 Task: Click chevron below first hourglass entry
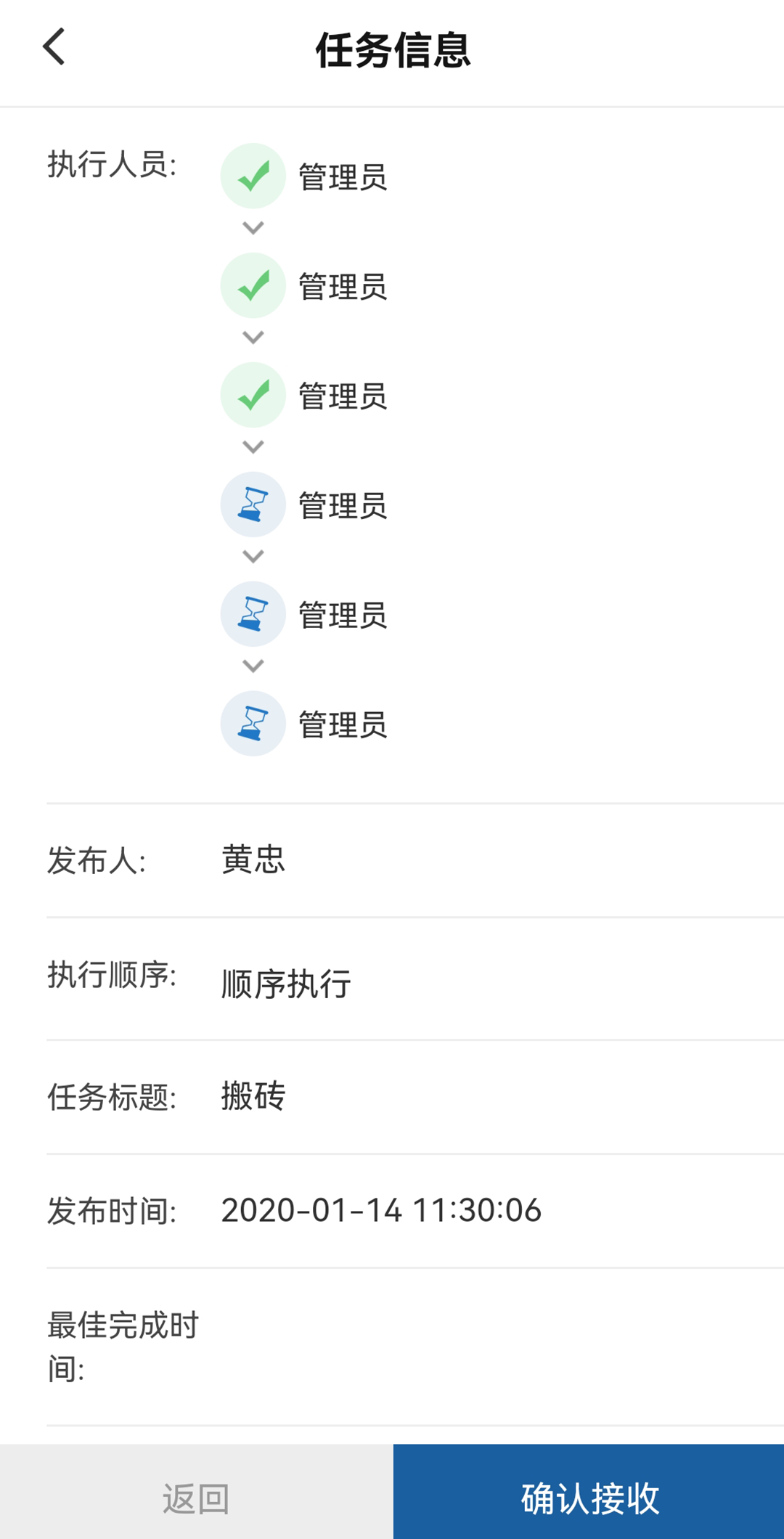(x=253, y=557)
